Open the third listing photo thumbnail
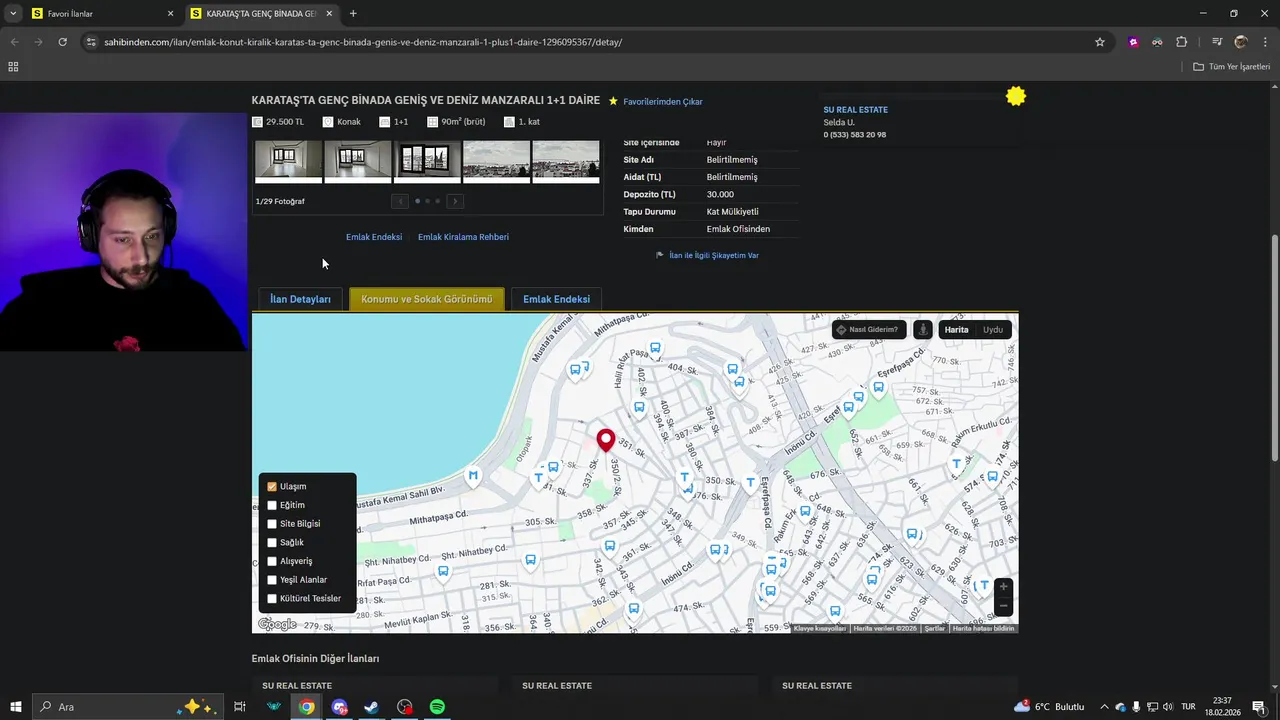 (x=427, y=160)
